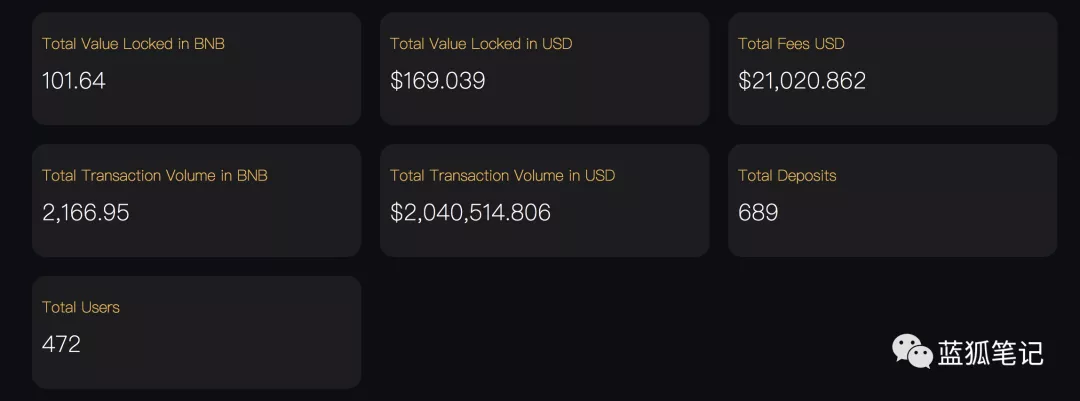Select the Total Fees USD label
The height and width of the screenshot is (401, 1080).
[x=791, y=43]
